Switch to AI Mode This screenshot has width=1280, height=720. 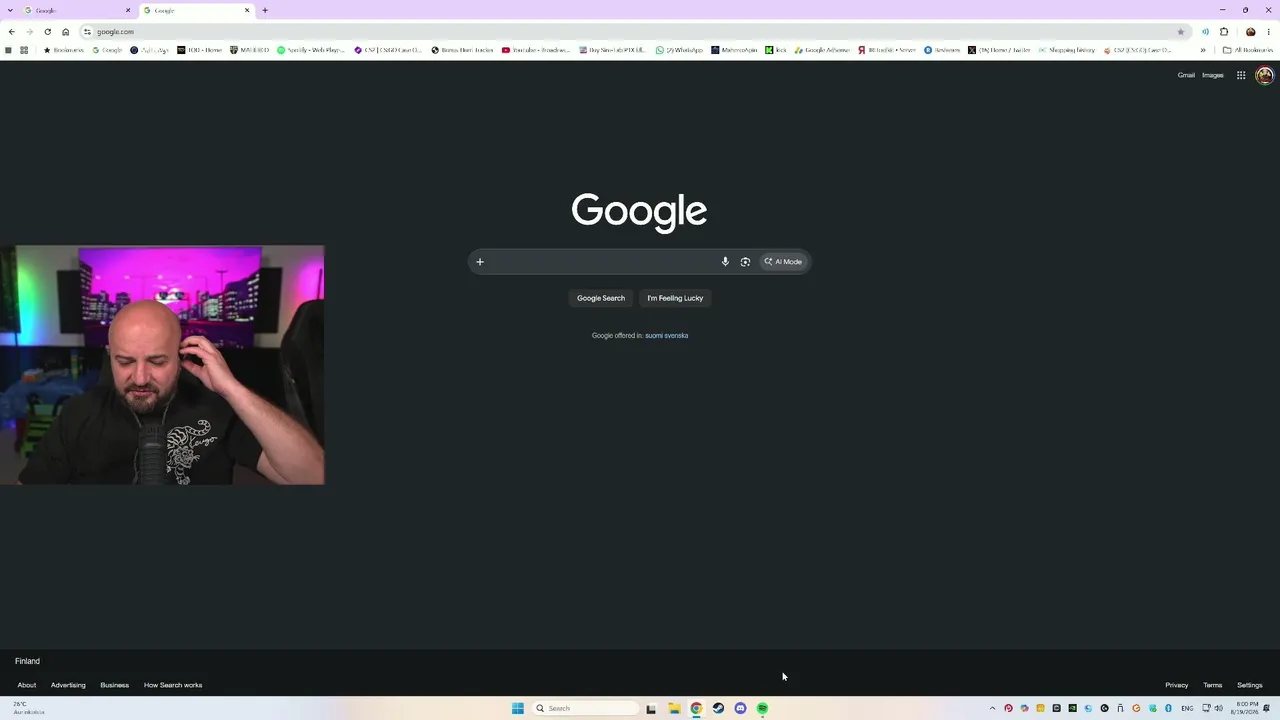(783, 262)
